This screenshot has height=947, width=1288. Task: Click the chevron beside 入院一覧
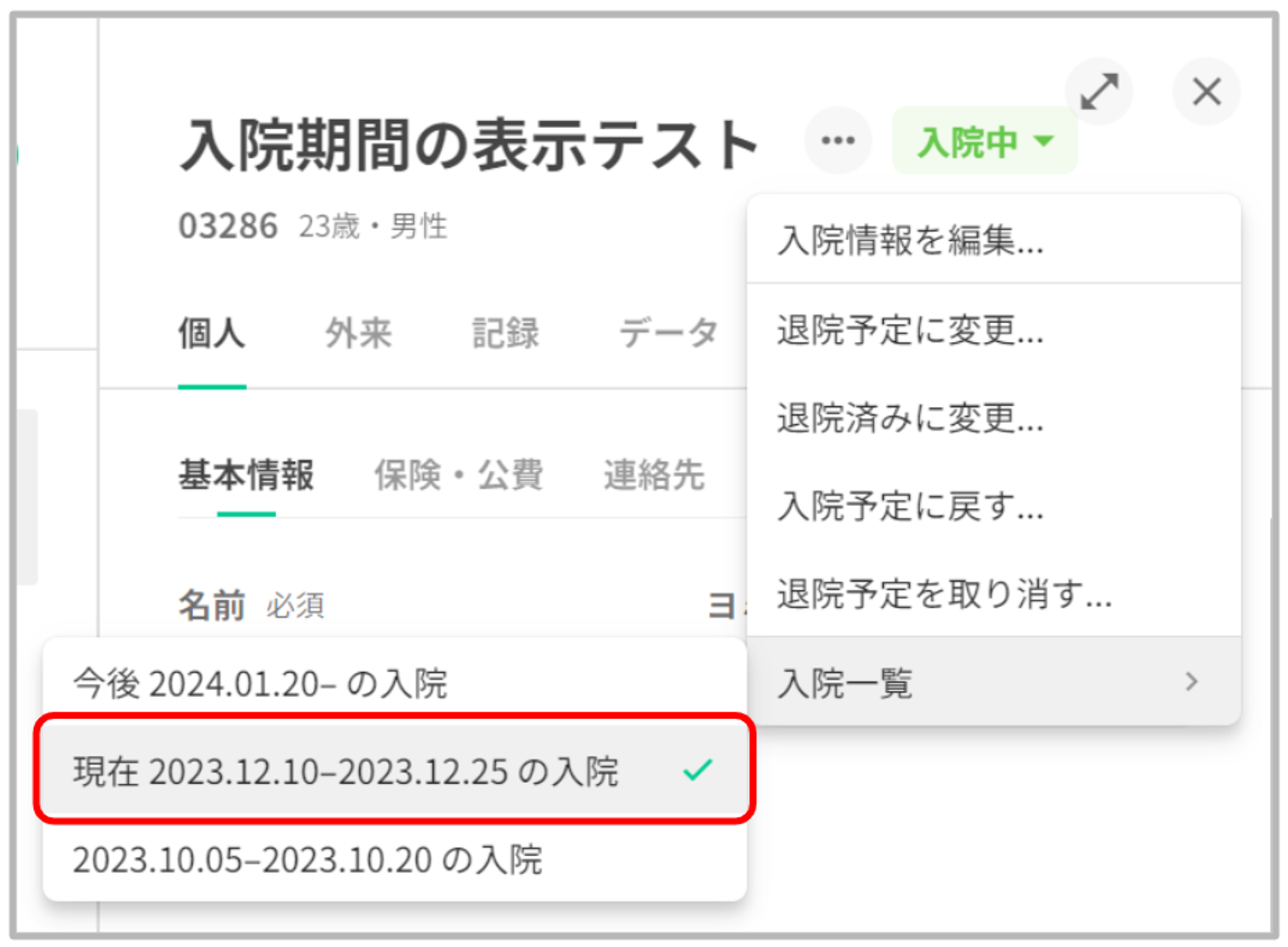point(1191,682)
